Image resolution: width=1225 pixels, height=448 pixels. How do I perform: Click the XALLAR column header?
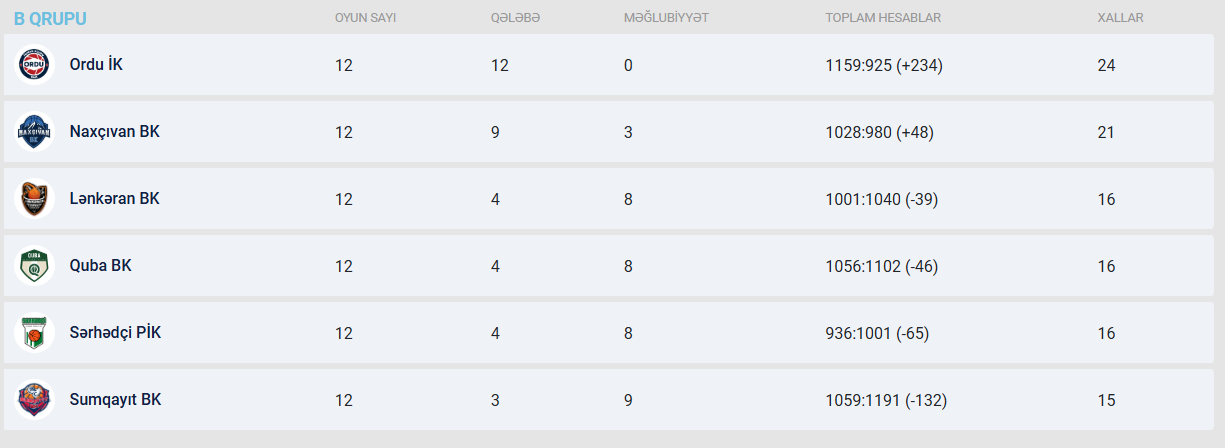click(1120, 18)
